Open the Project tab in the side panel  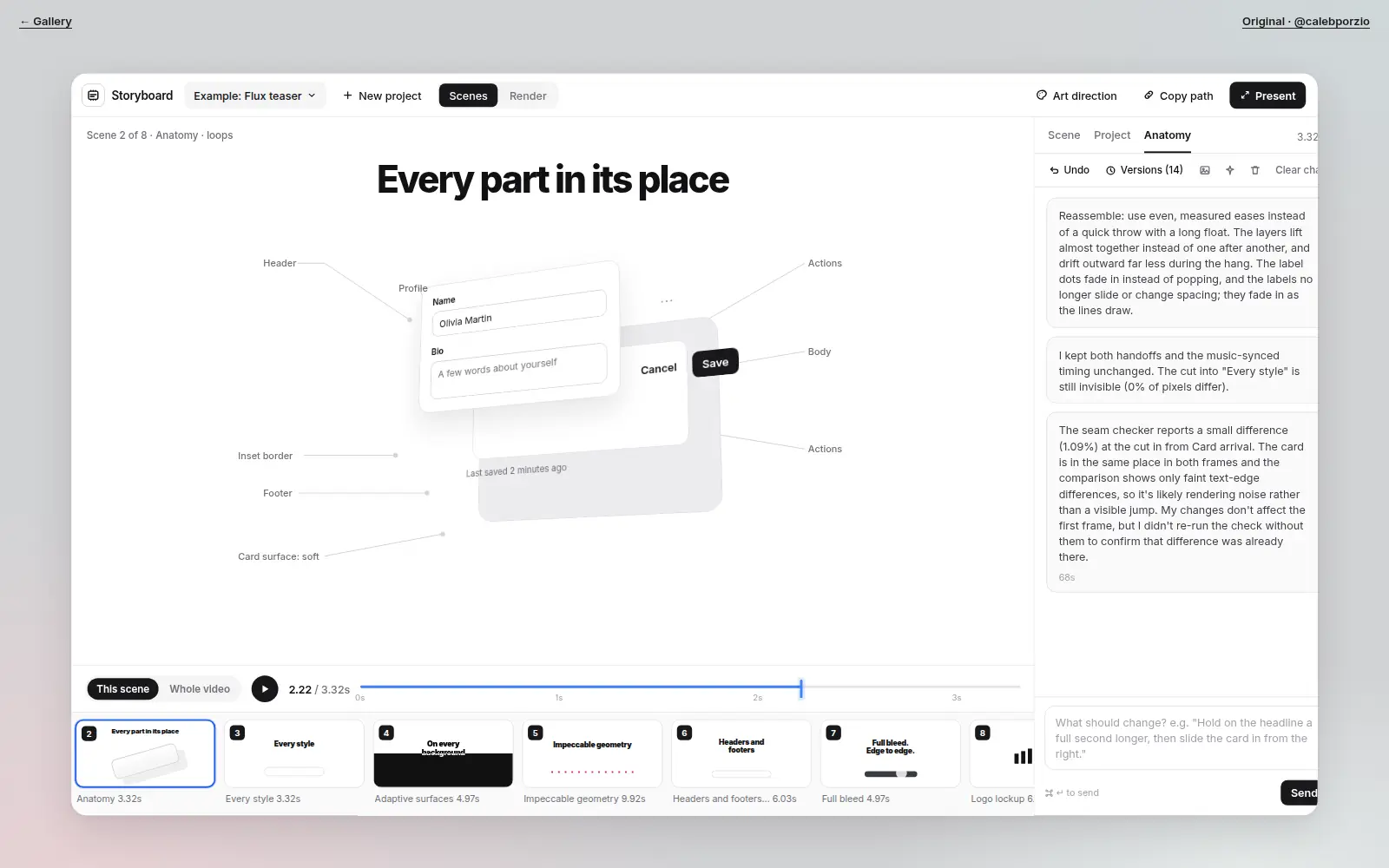pos(1112,135)
